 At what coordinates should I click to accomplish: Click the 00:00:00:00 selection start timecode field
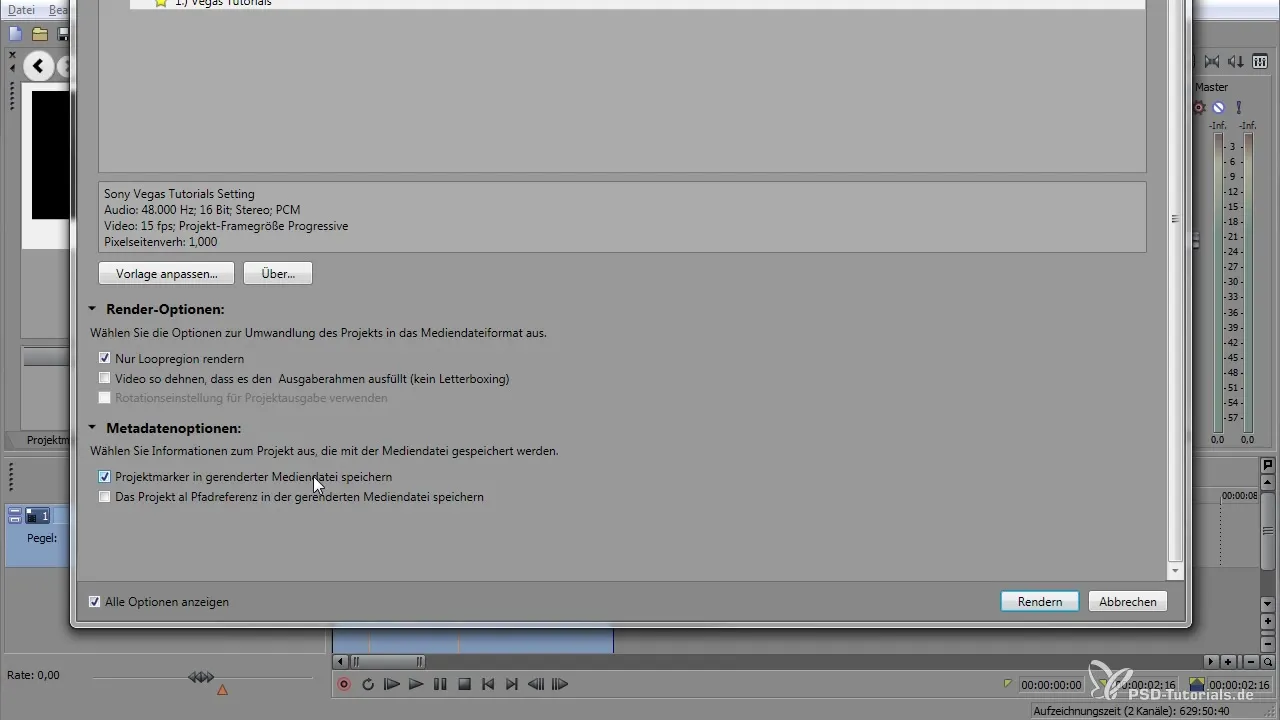pyautogui.click(x=1051, y=685)
